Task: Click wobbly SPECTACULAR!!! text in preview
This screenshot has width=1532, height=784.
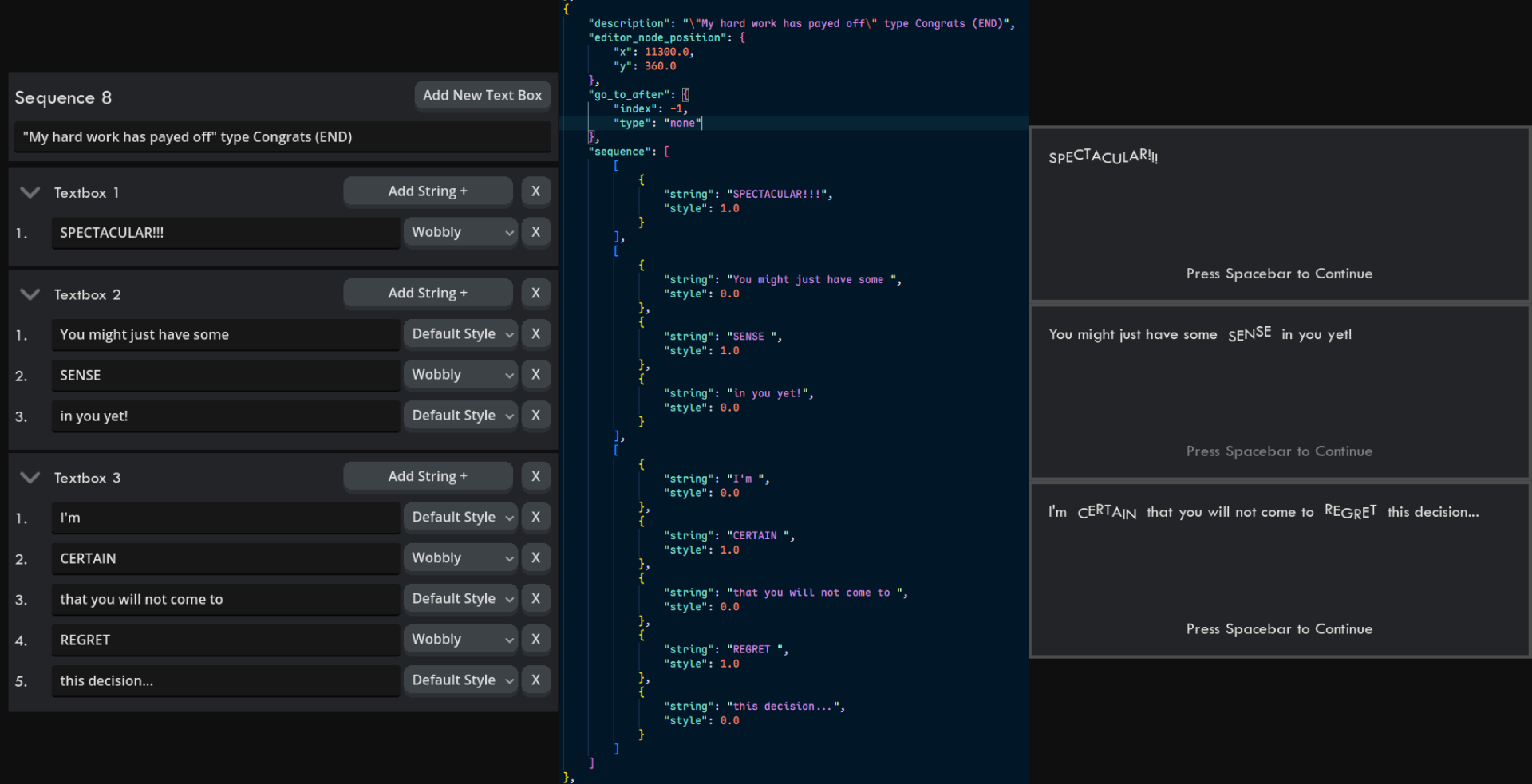Action: coord(1103,156)
